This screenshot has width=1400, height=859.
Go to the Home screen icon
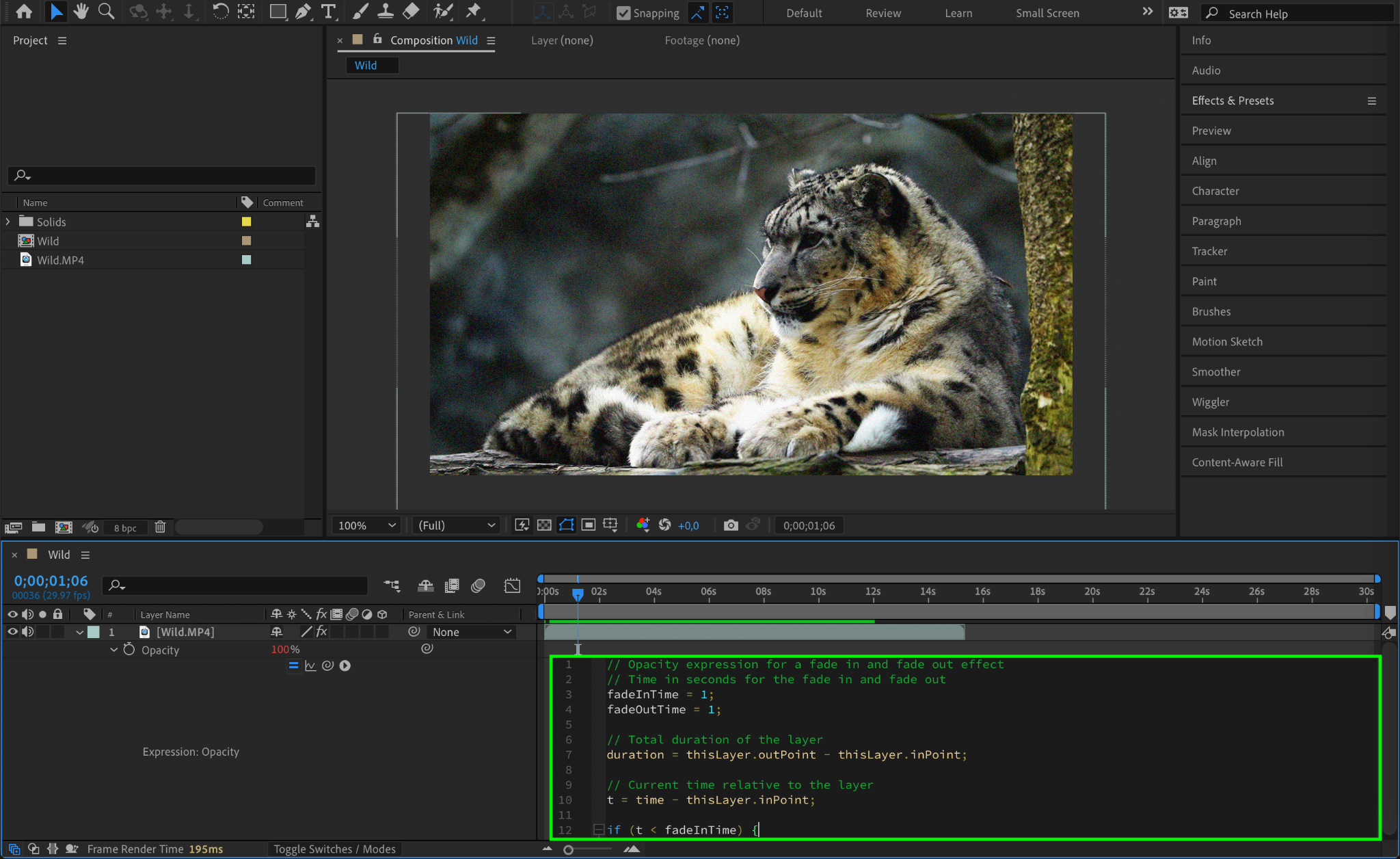pos(24,12)
